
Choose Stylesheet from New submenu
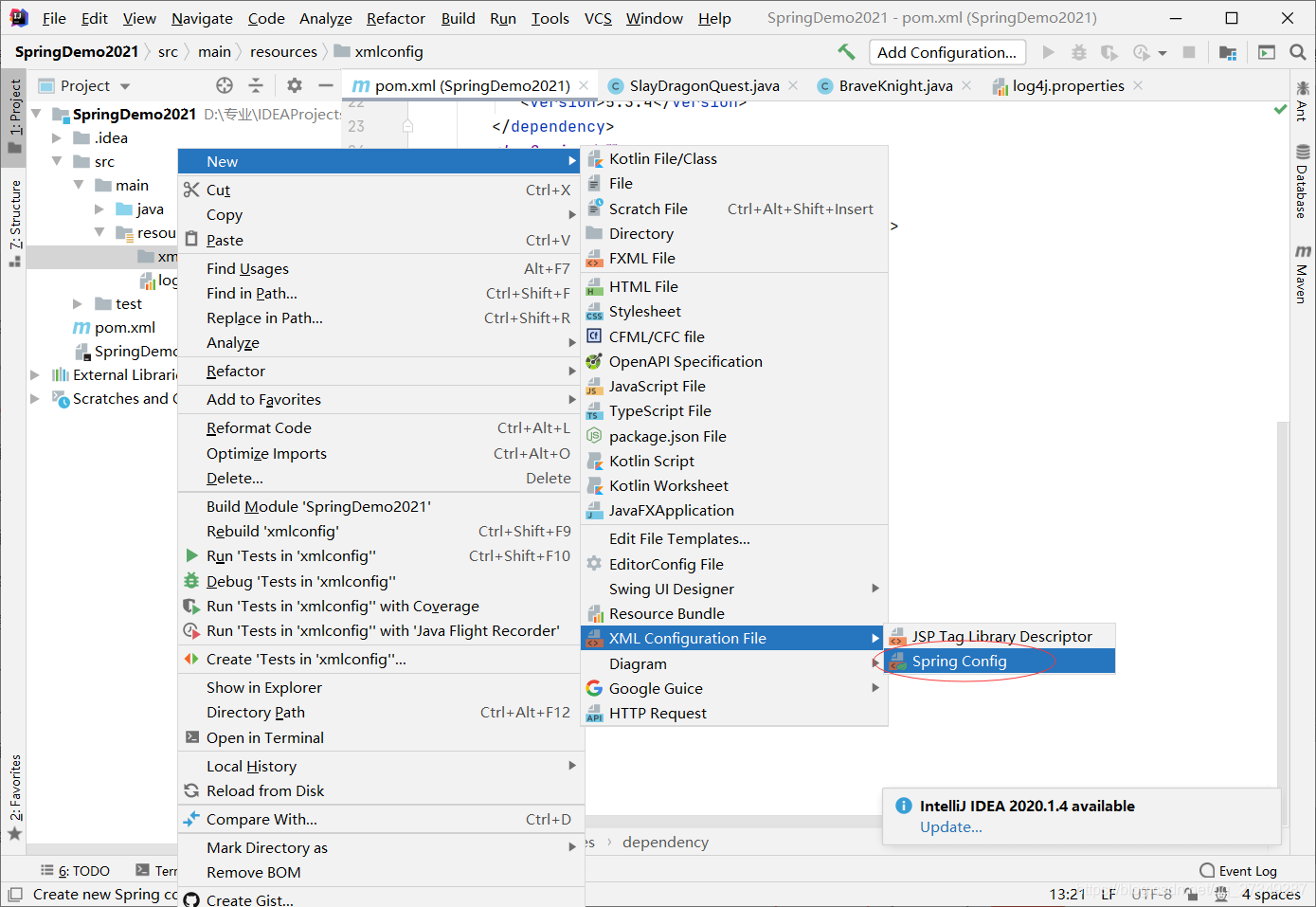pyautogui.click(x=734, y=312)
